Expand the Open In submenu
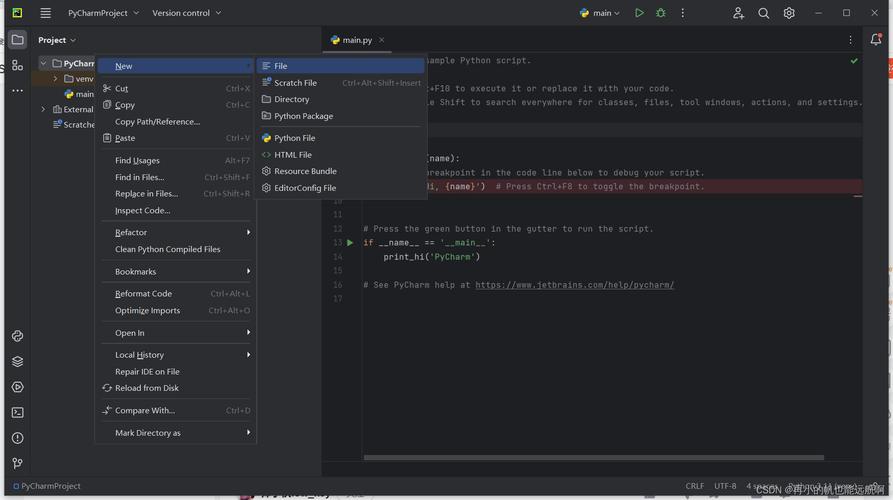The width and height of the screenshot is (893, 500). (177, 333)
